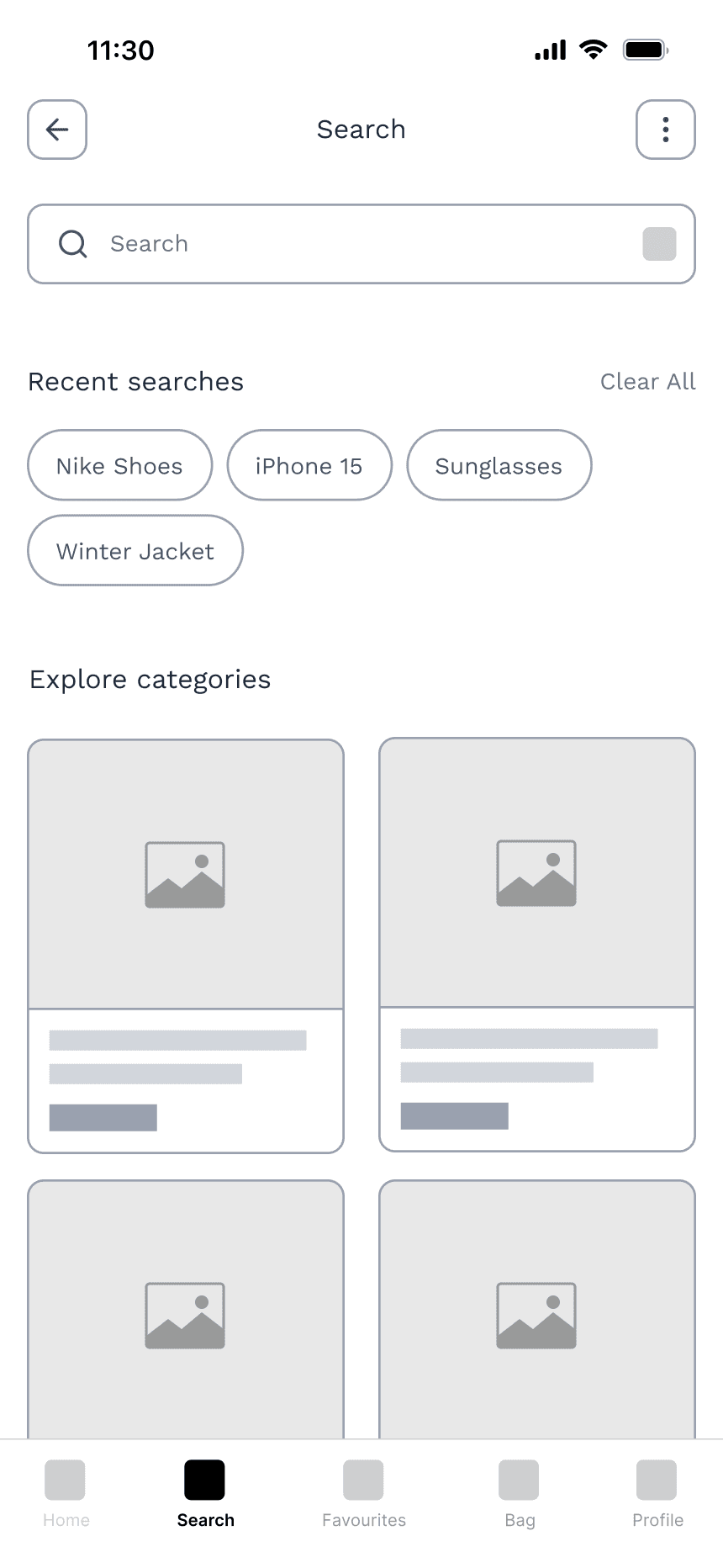Viewport: 723px width, 1568px height.
Task: Open the three-dot overflow menu
Action: tap(665, 130)
